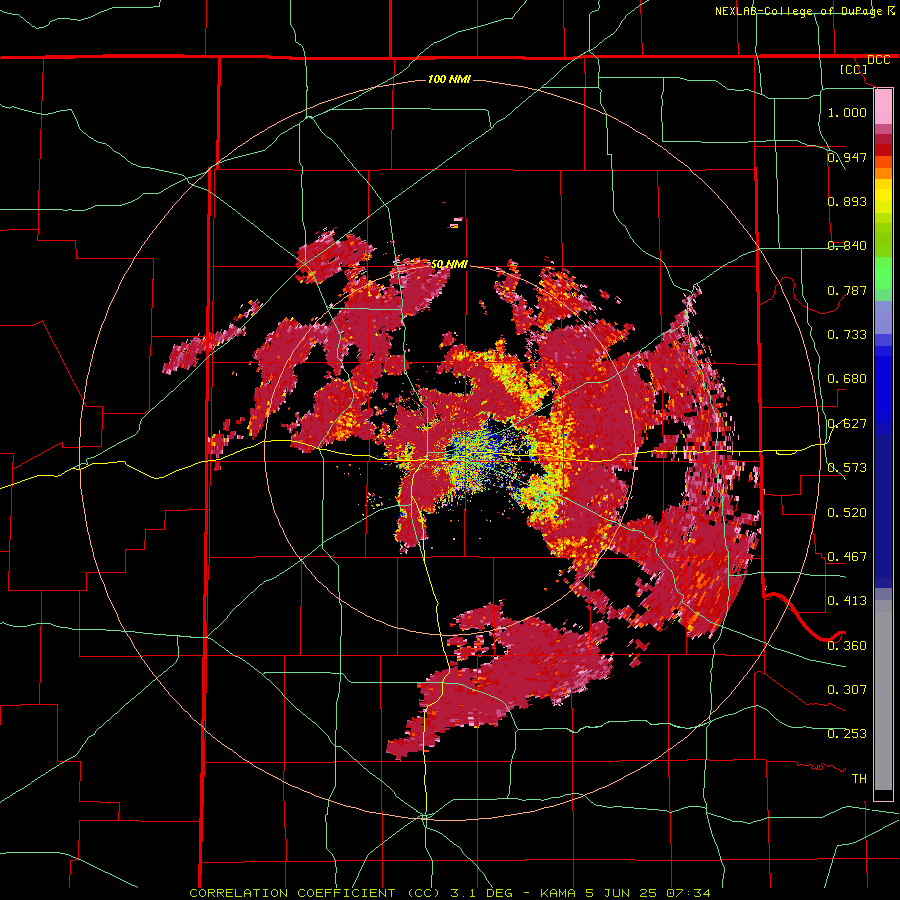
Task: Click the 07:34 timestamp text
Action: 688,893
